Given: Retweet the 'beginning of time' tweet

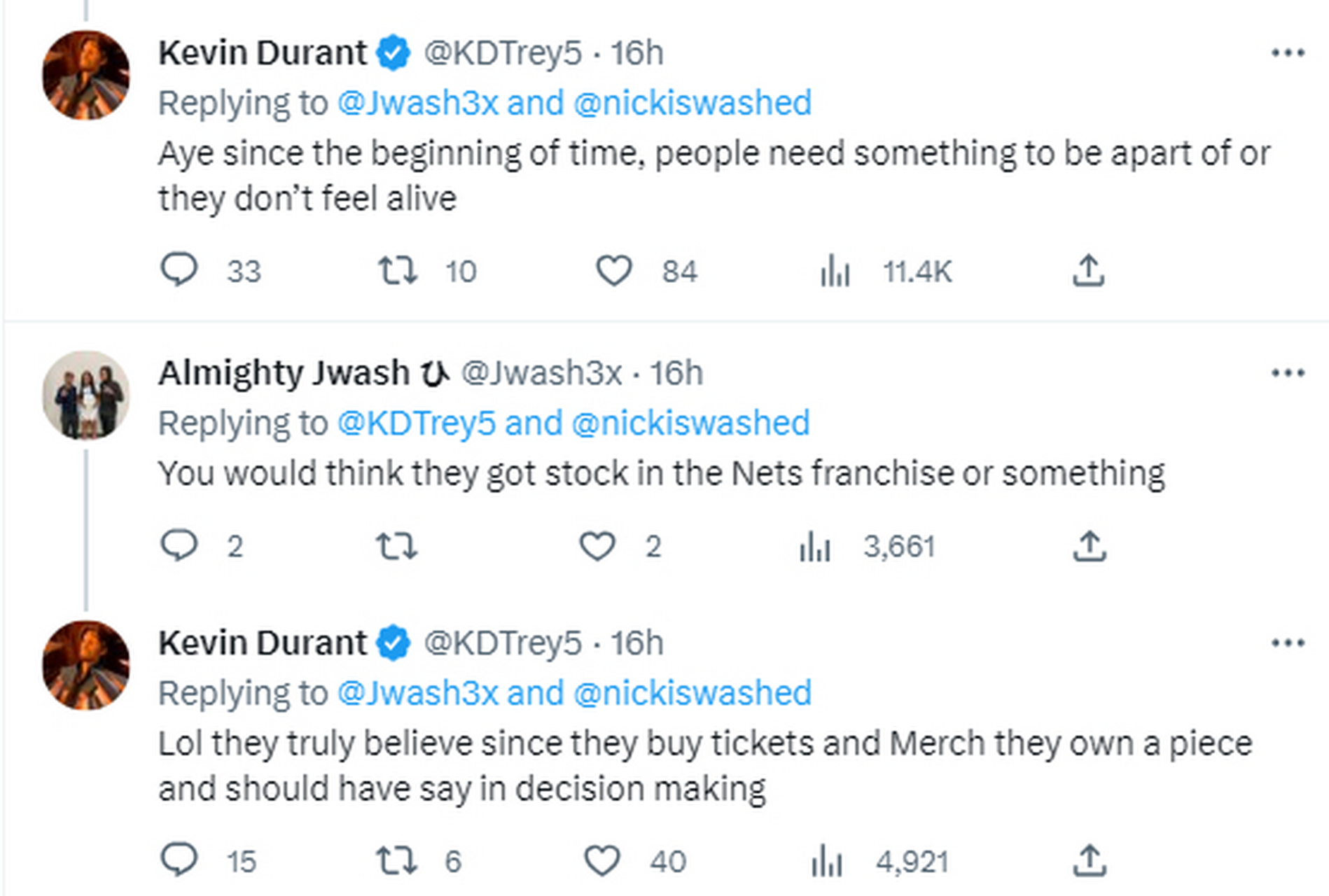Looking at the screenshot, I should click(398, 270).
